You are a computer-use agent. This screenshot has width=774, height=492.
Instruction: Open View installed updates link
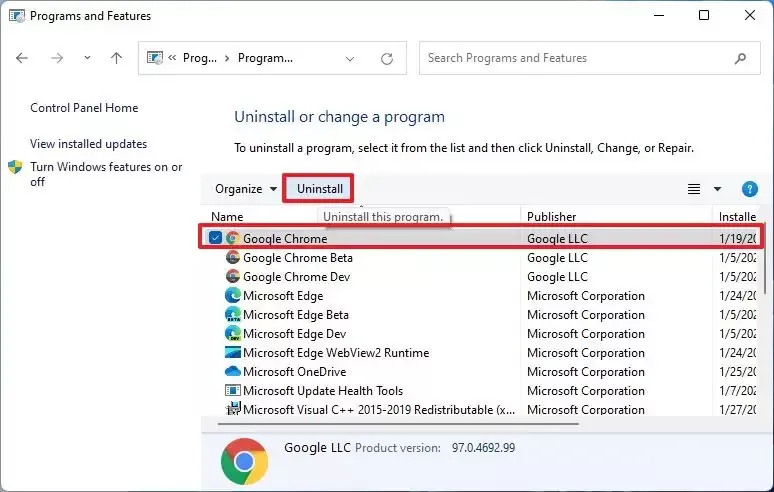coord(88,144)
